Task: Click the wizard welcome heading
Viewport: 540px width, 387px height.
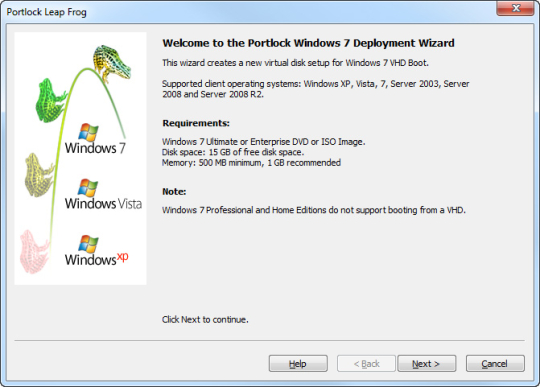Action: tap(309, 43)
